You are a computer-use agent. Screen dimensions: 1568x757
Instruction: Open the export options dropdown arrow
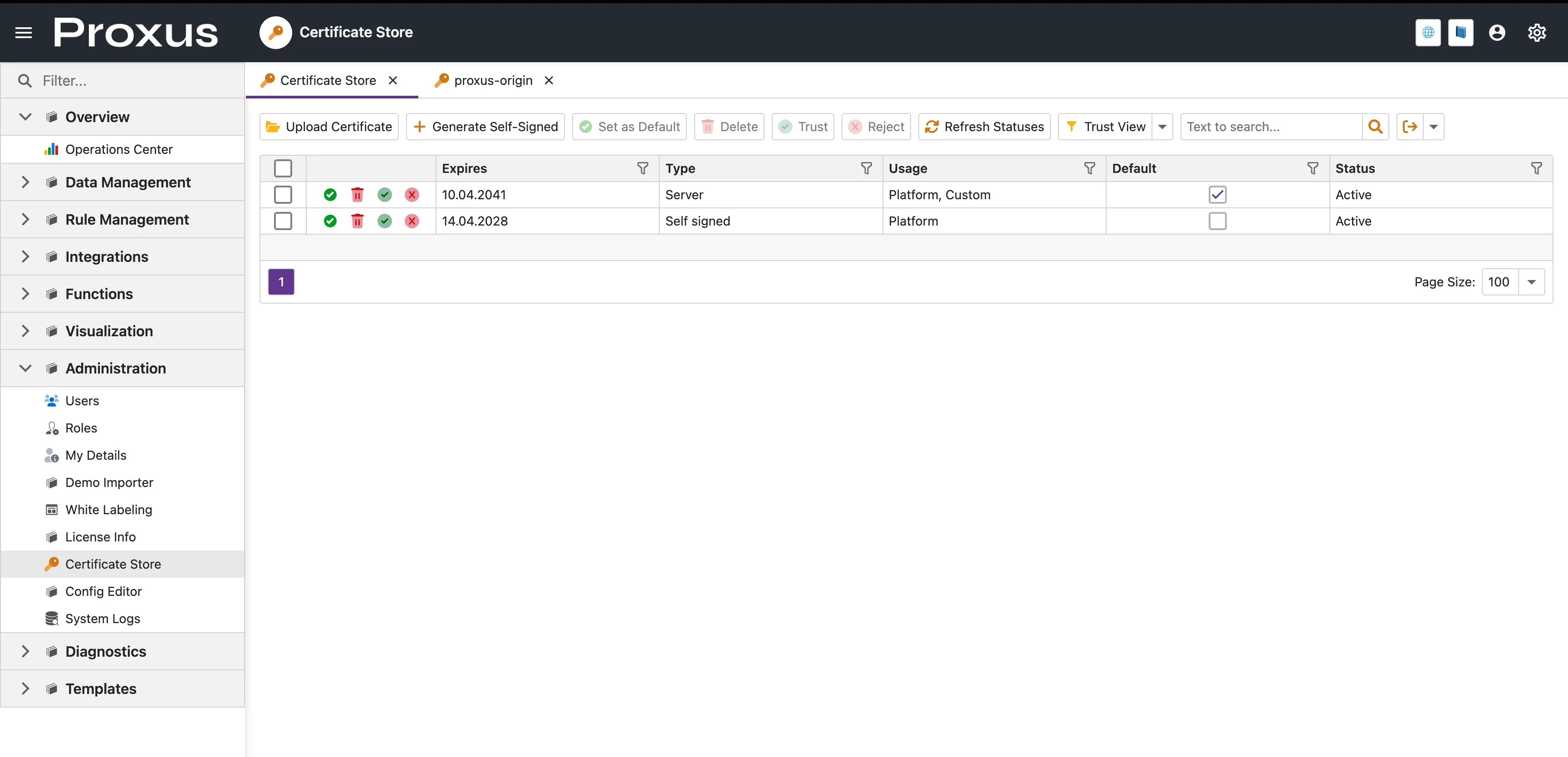[1434, 127]
